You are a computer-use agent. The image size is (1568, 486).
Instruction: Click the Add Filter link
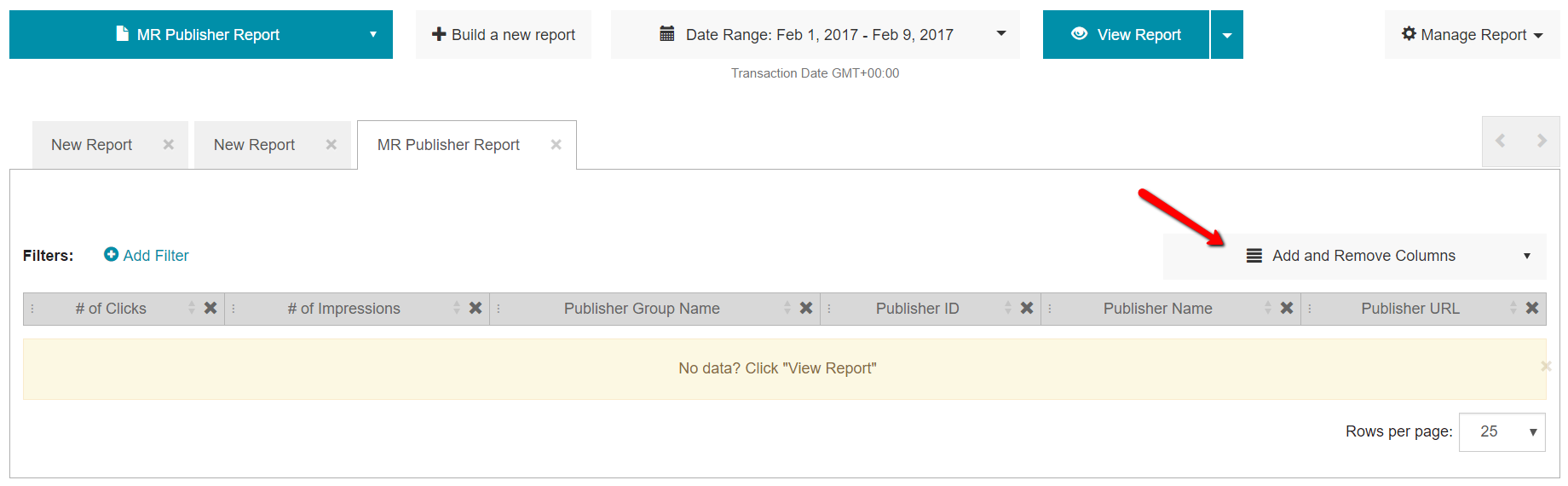click(147, 256)
